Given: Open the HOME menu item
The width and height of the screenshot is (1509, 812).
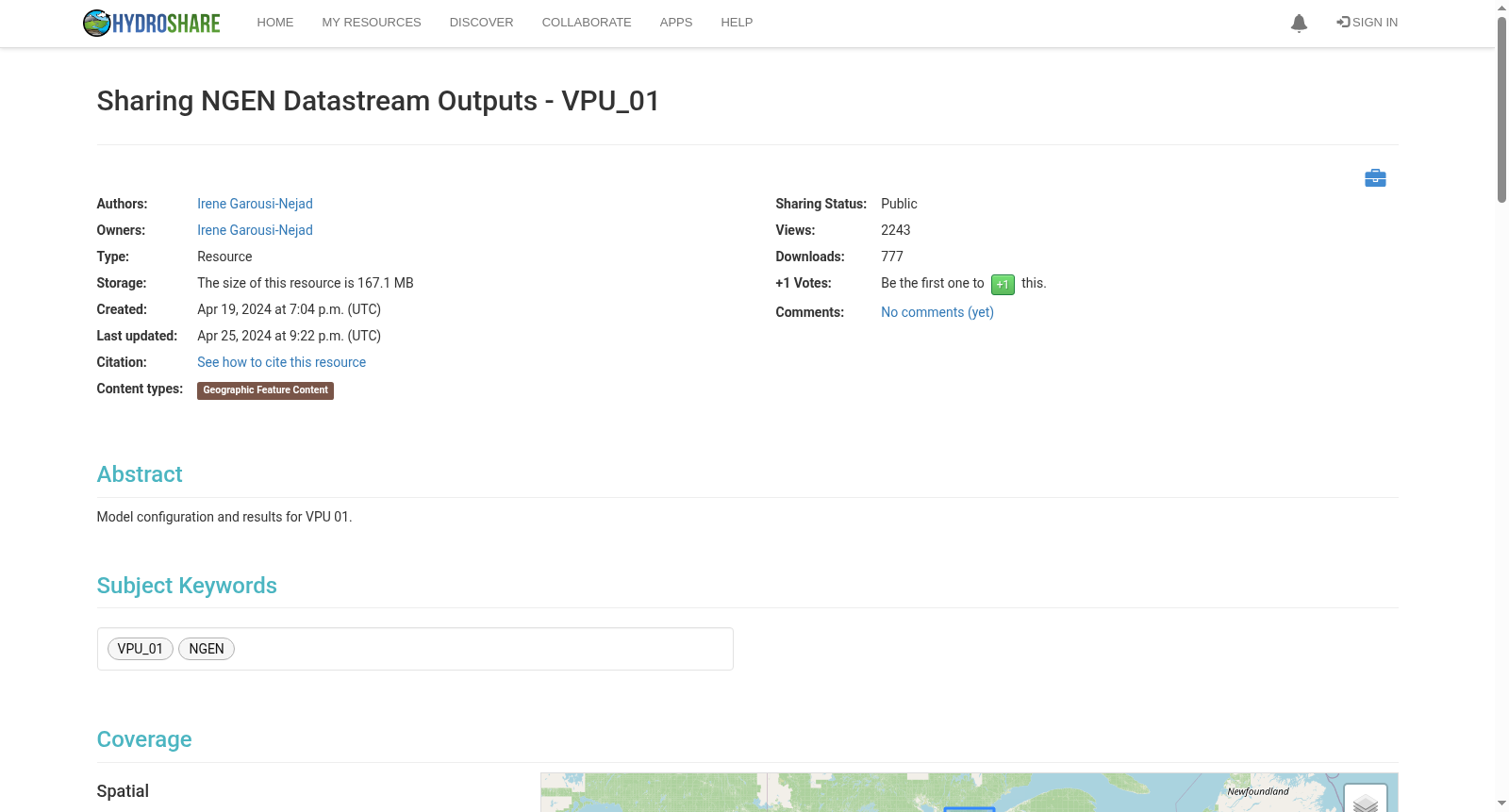Looking at the screenshot, I should pos(275,23).
